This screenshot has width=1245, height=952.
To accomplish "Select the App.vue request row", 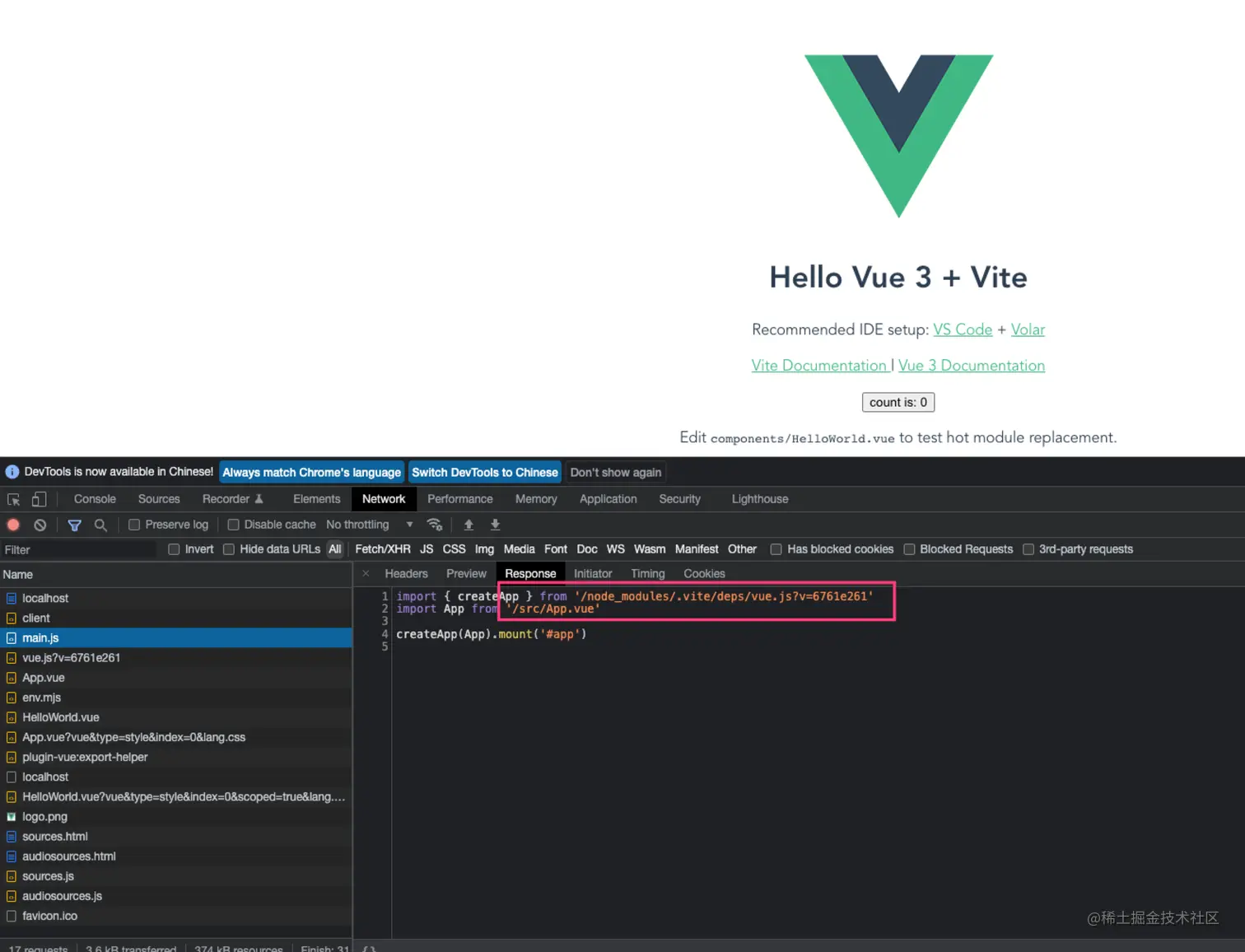I will pos(176,678).
